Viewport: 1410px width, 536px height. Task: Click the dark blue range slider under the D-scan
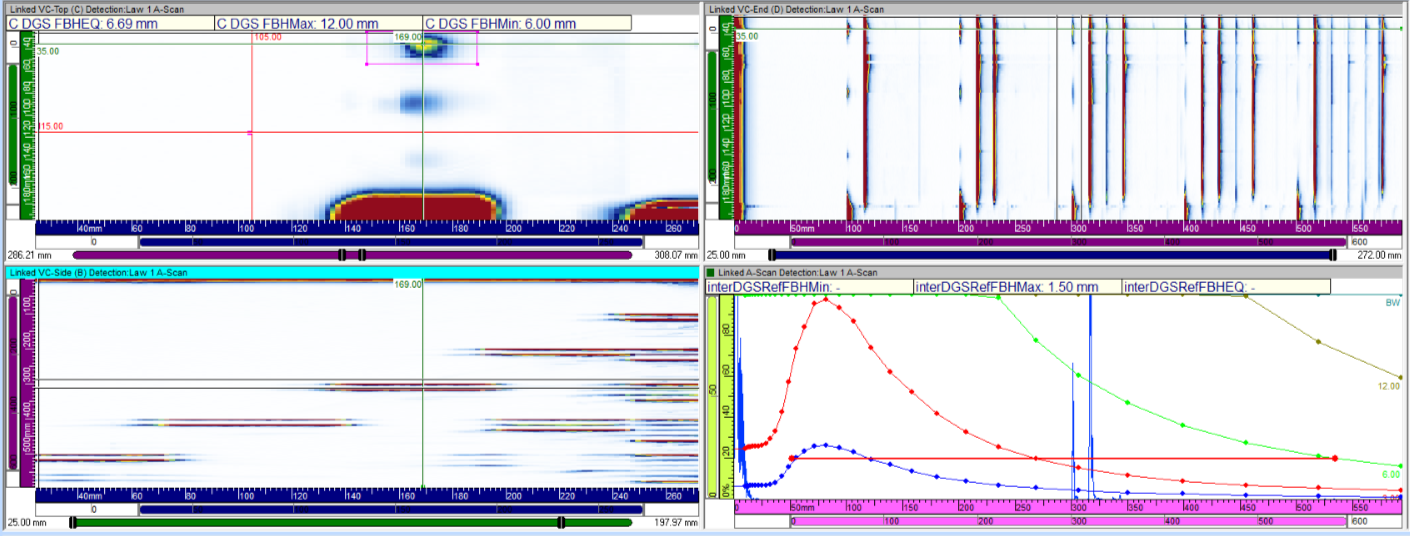click(x=1050, y=255)
